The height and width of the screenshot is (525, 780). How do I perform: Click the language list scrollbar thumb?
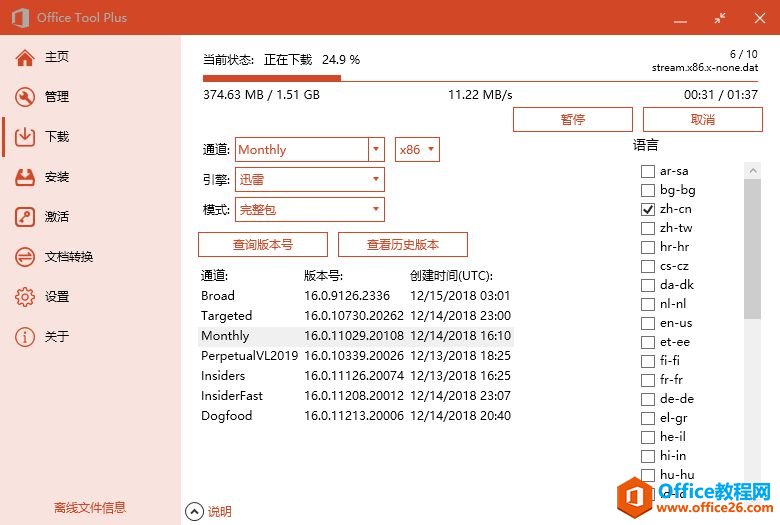753,249
